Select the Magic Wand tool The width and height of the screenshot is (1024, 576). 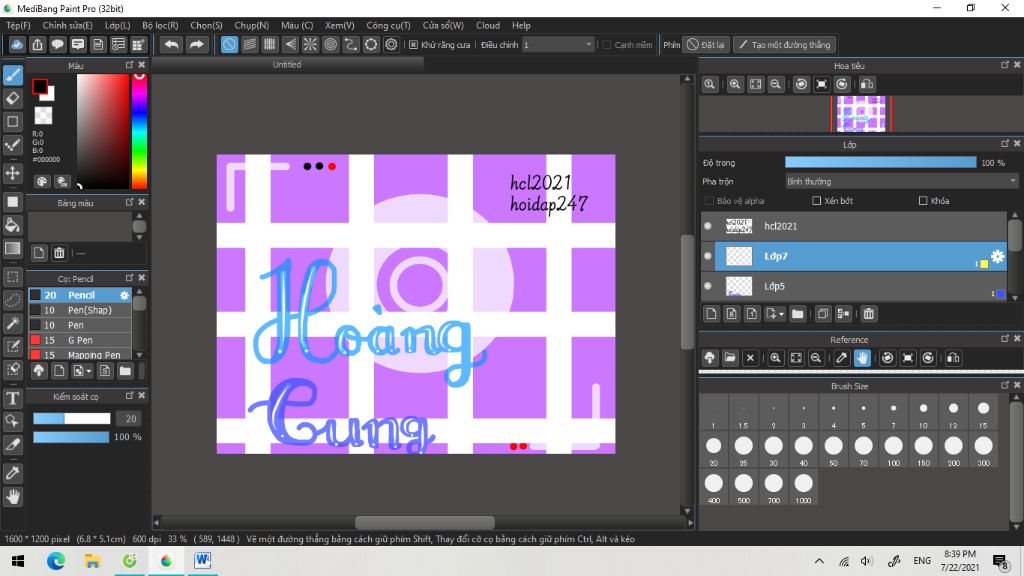pos(12,323)
